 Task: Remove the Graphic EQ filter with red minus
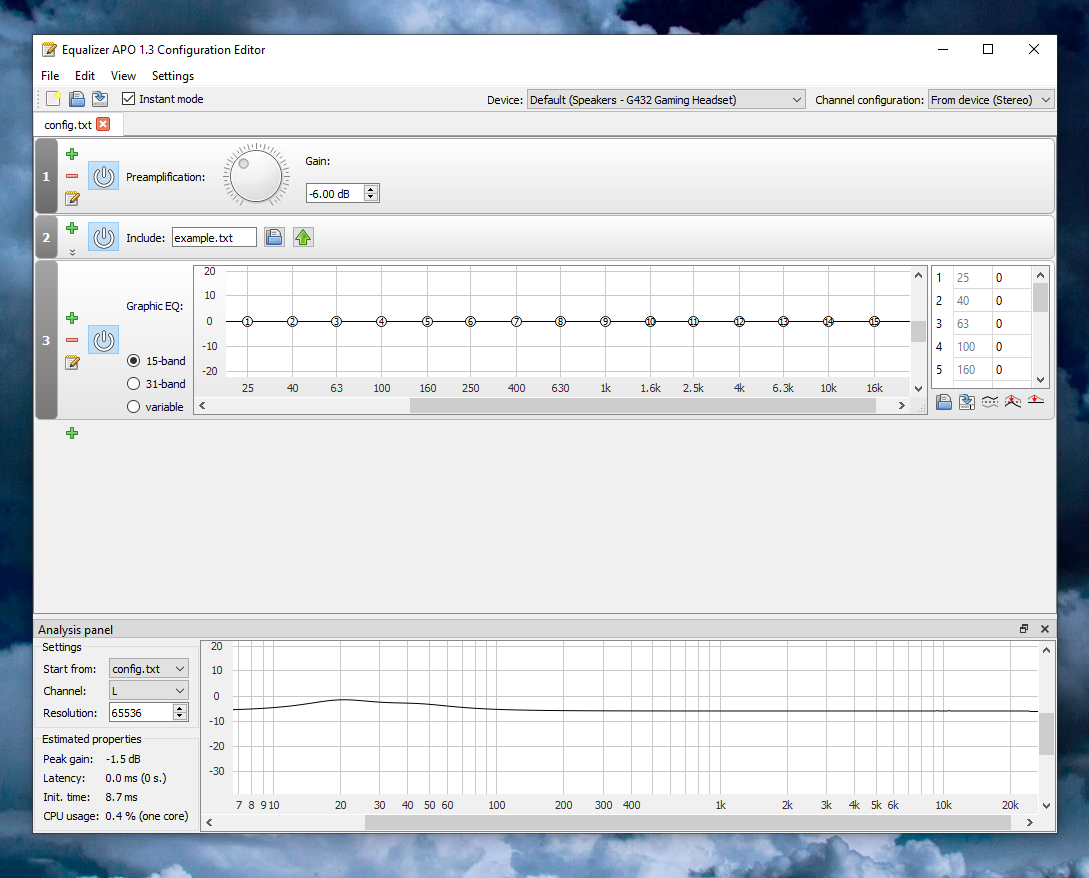[72, 340]
